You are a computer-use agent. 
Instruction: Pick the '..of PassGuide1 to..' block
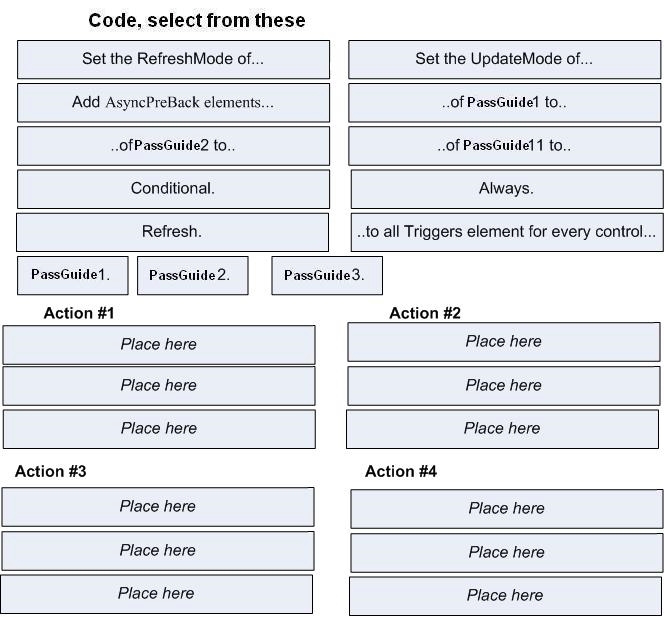(x=504, y=103)
